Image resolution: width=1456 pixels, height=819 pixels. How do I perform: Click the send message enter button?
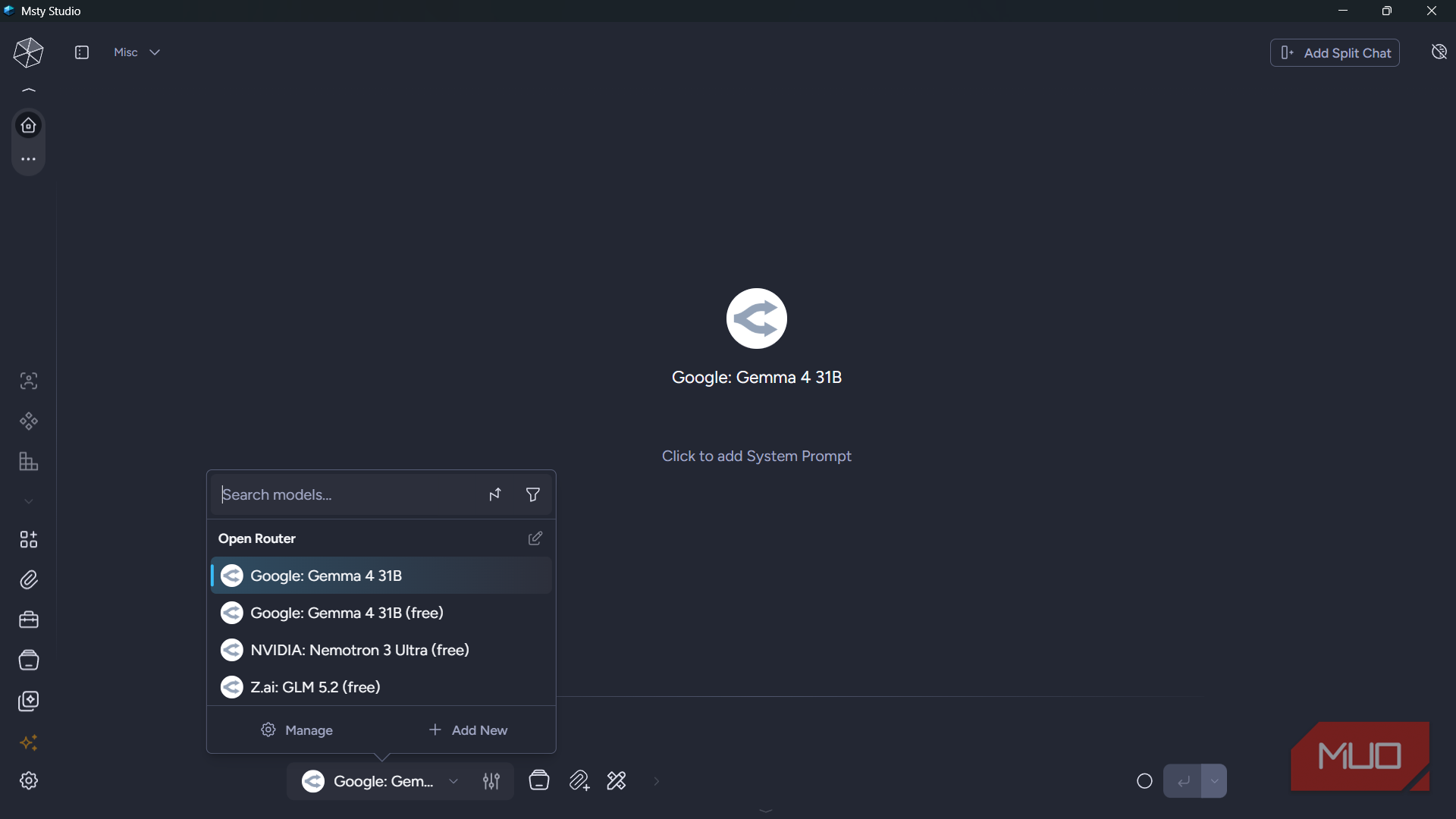pos(1183,781)
